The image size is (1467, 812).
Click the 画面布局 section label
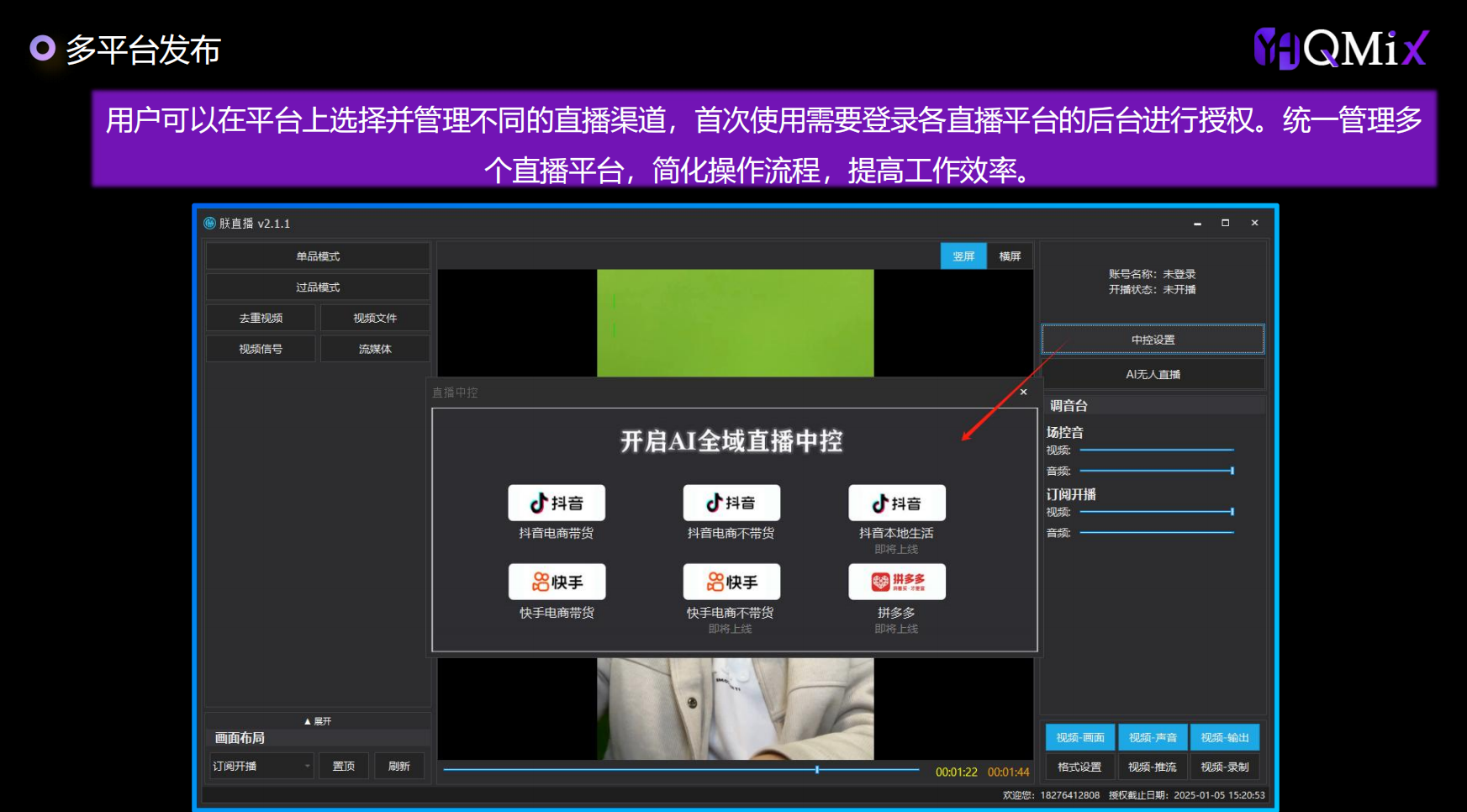click(x=240, y=737)
